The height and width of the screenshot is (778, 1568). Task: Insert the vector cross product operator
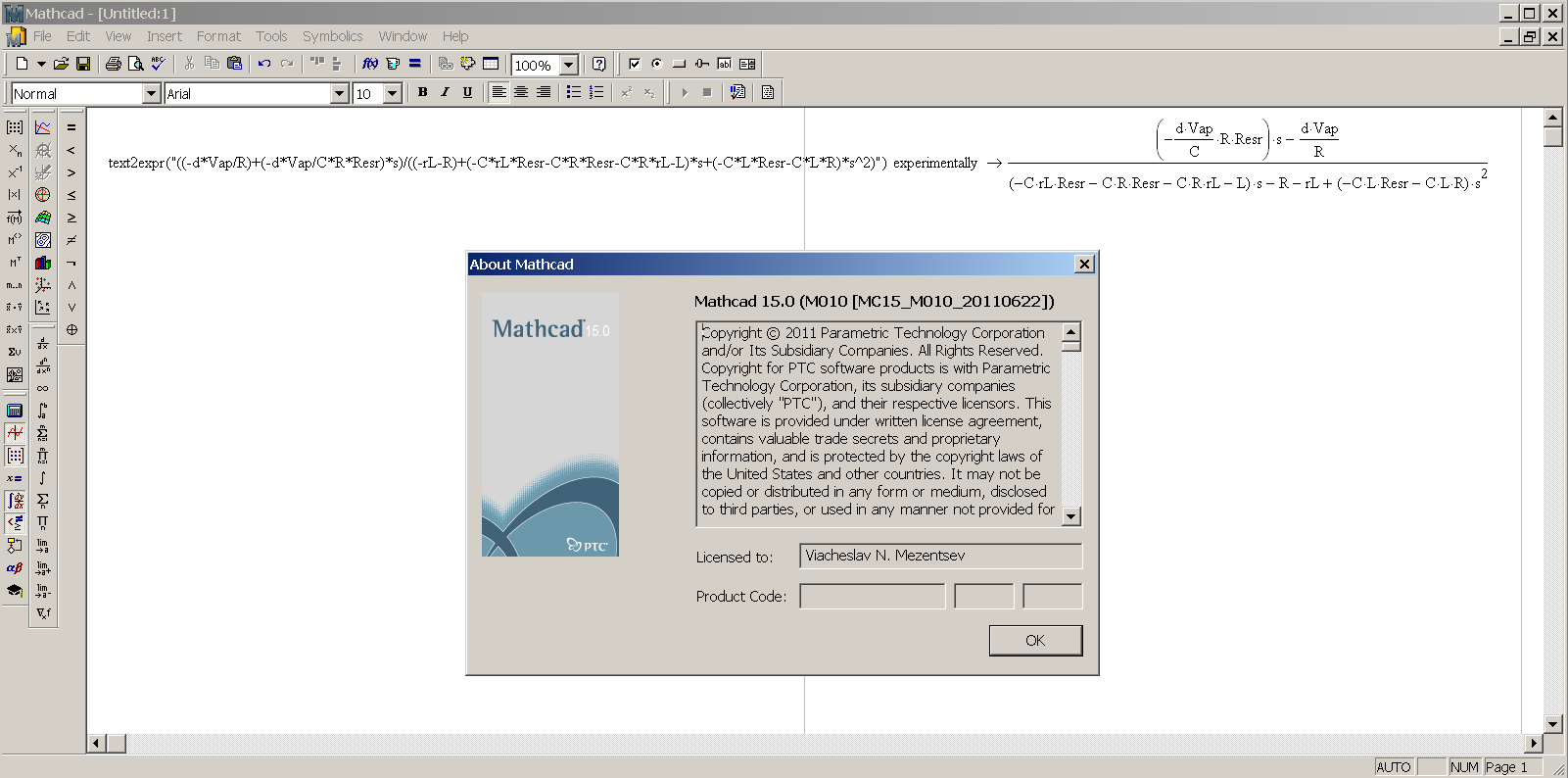click(x=15, y=330)
